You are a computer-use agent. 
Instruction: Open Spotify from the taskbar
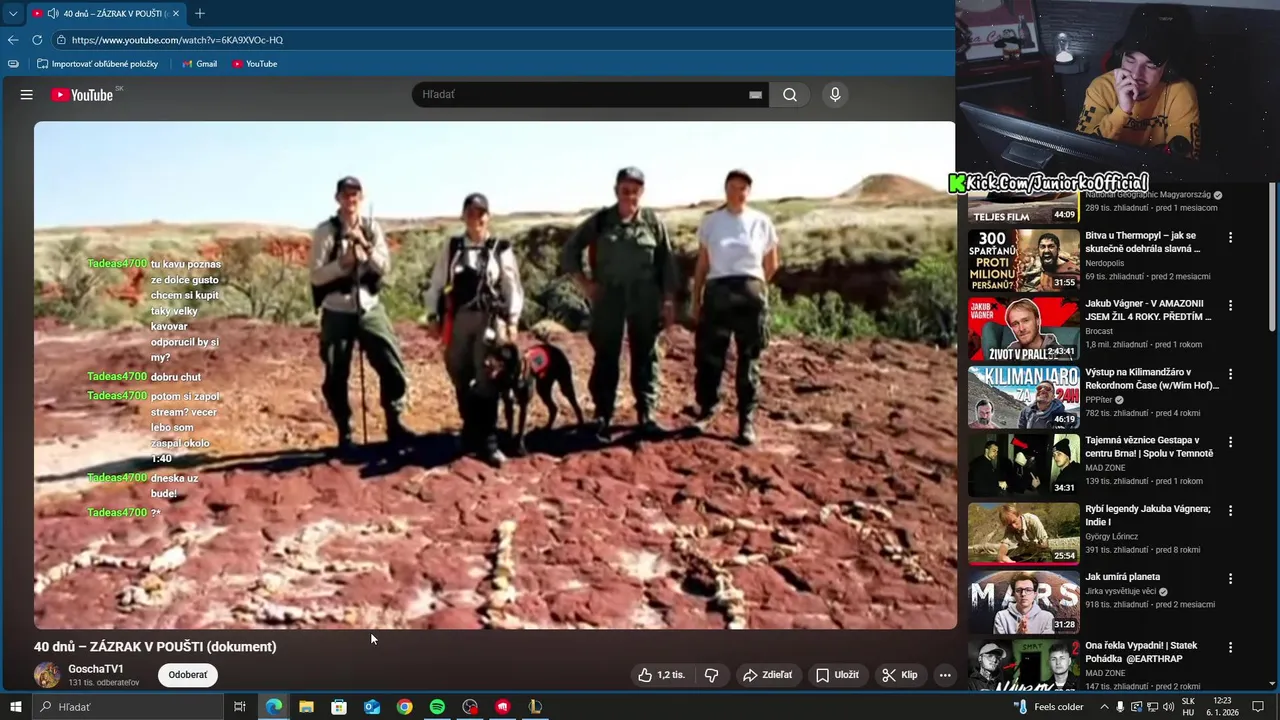pyautogui.click(x=437, y=707)
